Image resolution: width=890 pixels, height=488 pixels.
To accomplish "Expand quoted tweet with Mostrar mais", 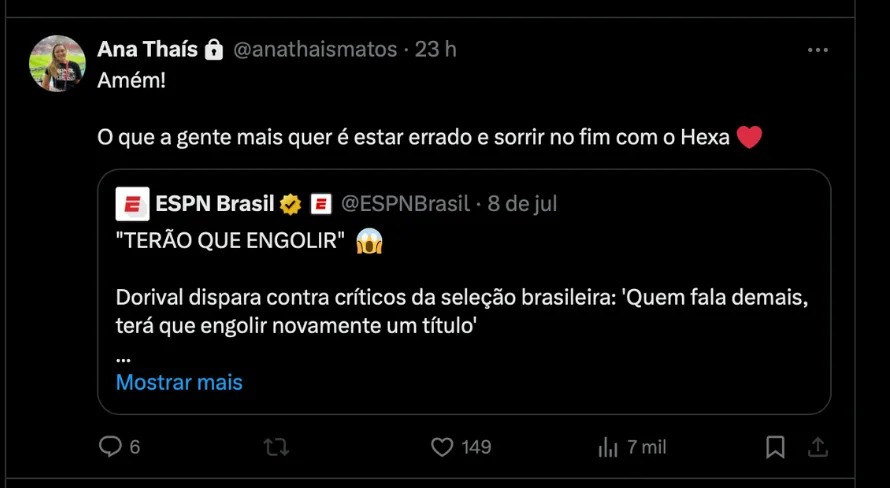I will tap(179, 382).
